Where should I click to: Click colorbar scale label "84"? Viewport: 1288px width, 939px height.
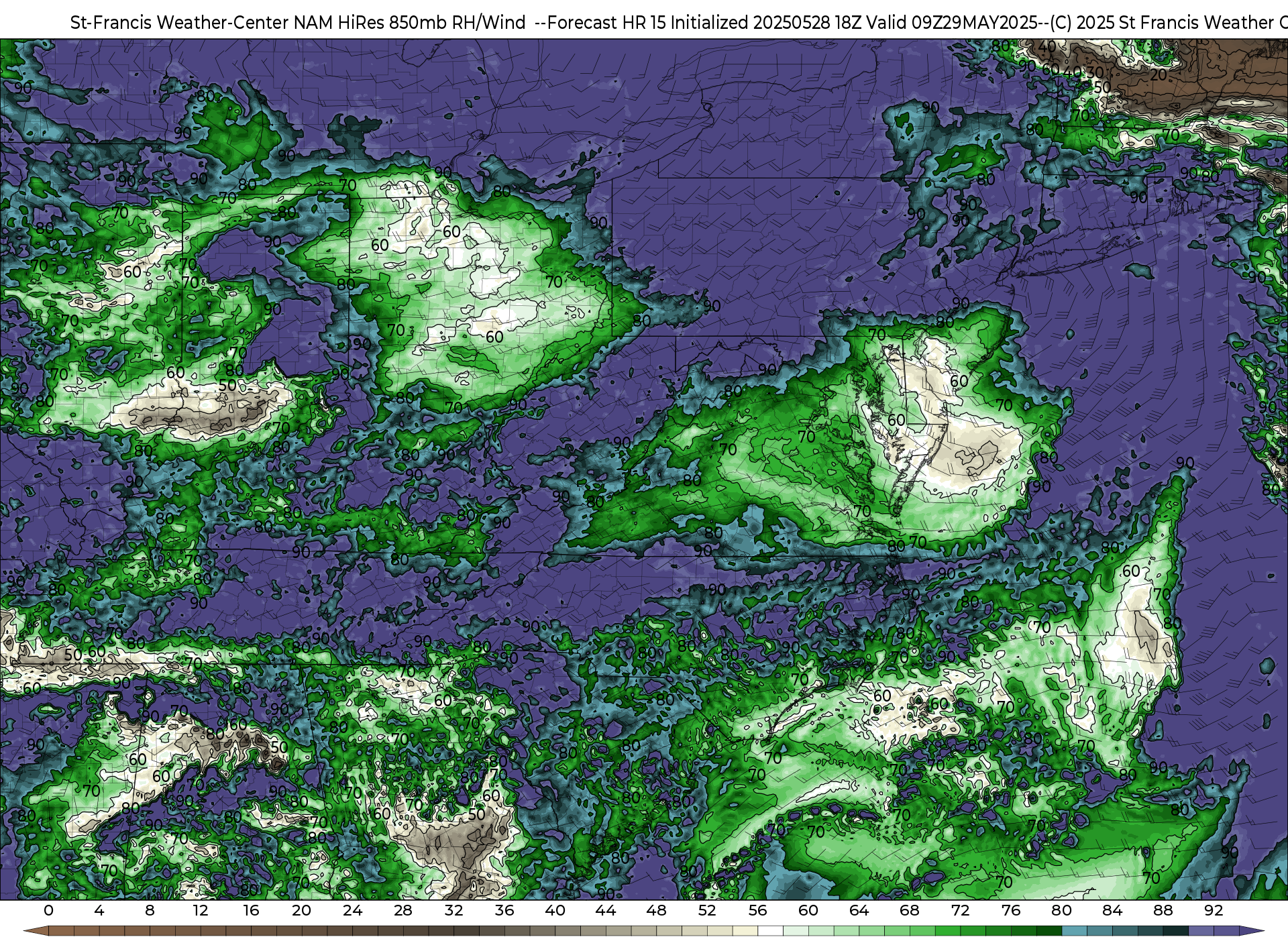pyautogui.click(x=1112, y=910)
